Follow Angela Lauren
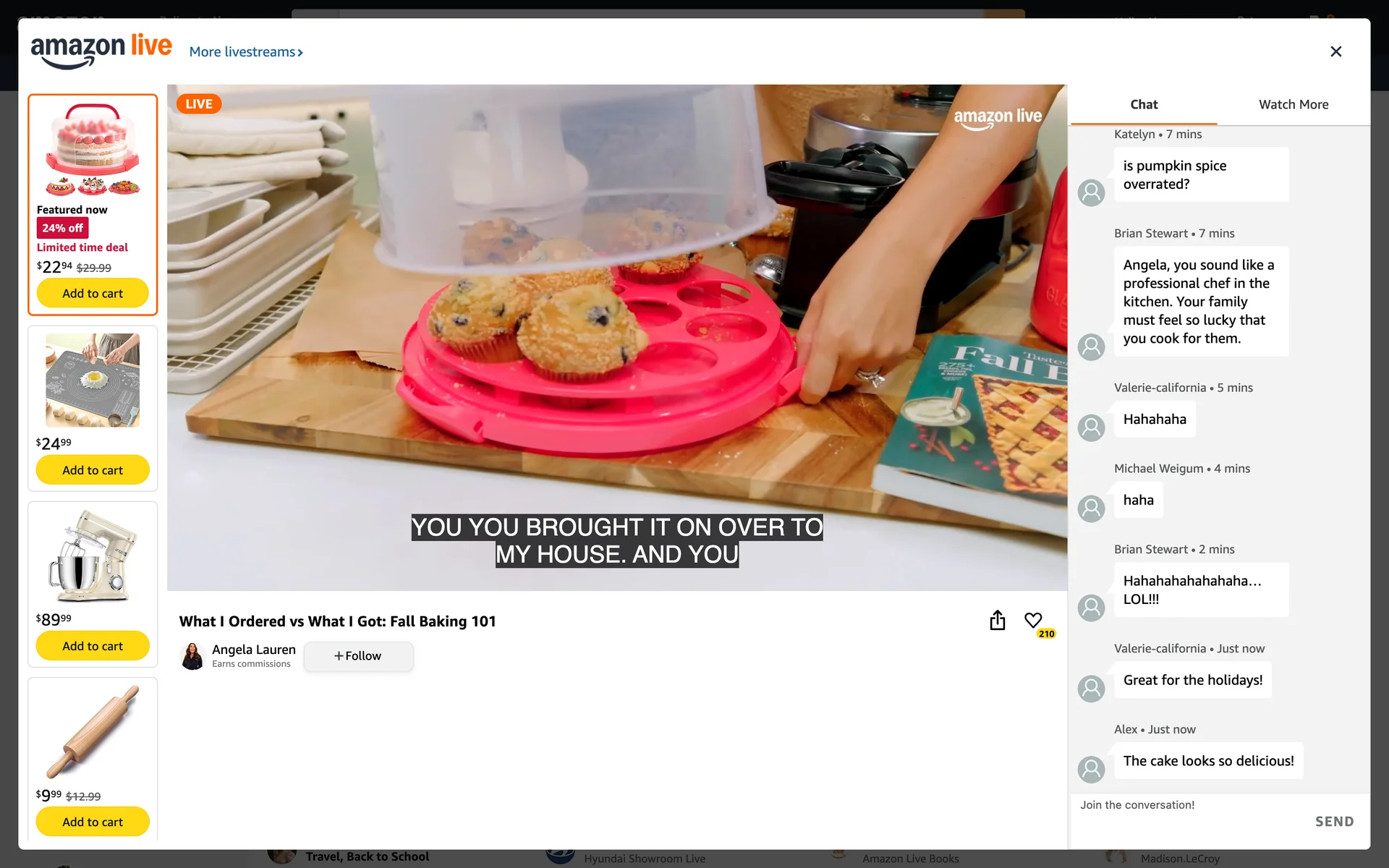Screen dimensions: 1389x868 pyautogui.click(x=358, y=656)
